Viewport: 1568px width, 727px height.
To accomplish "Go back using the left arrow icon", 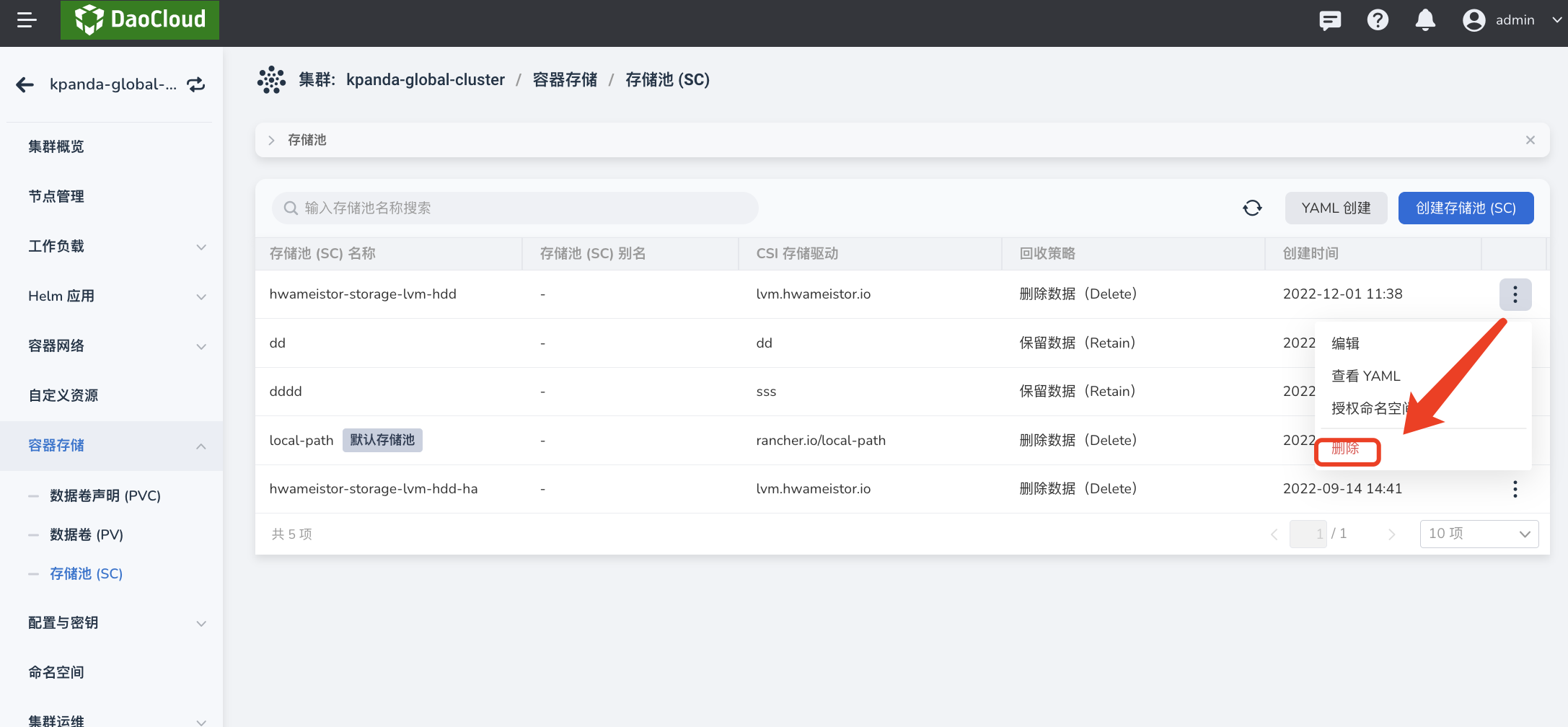I will click(x=25, y=85).
